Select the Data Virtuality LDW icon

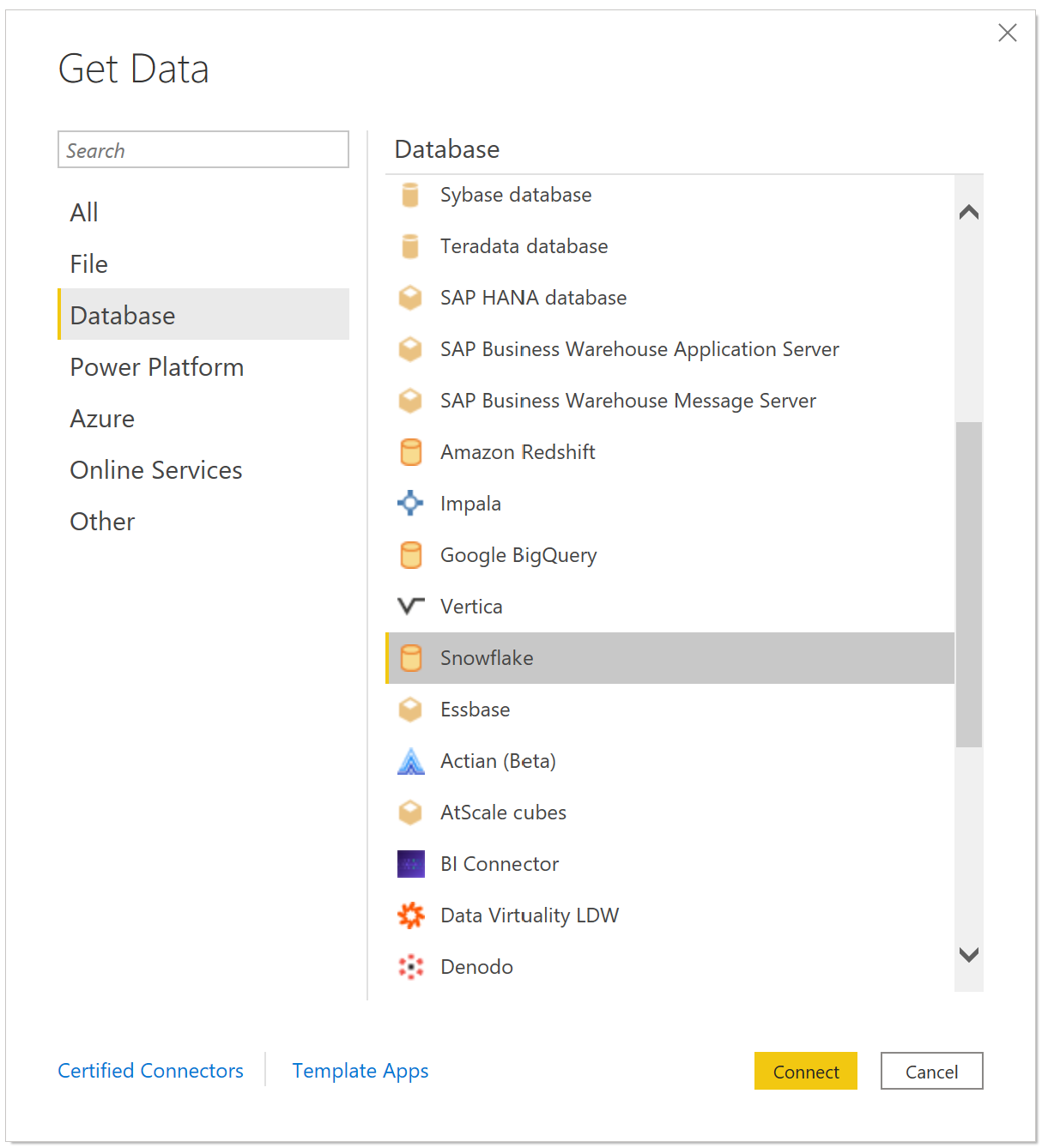(x=410, y=915)
